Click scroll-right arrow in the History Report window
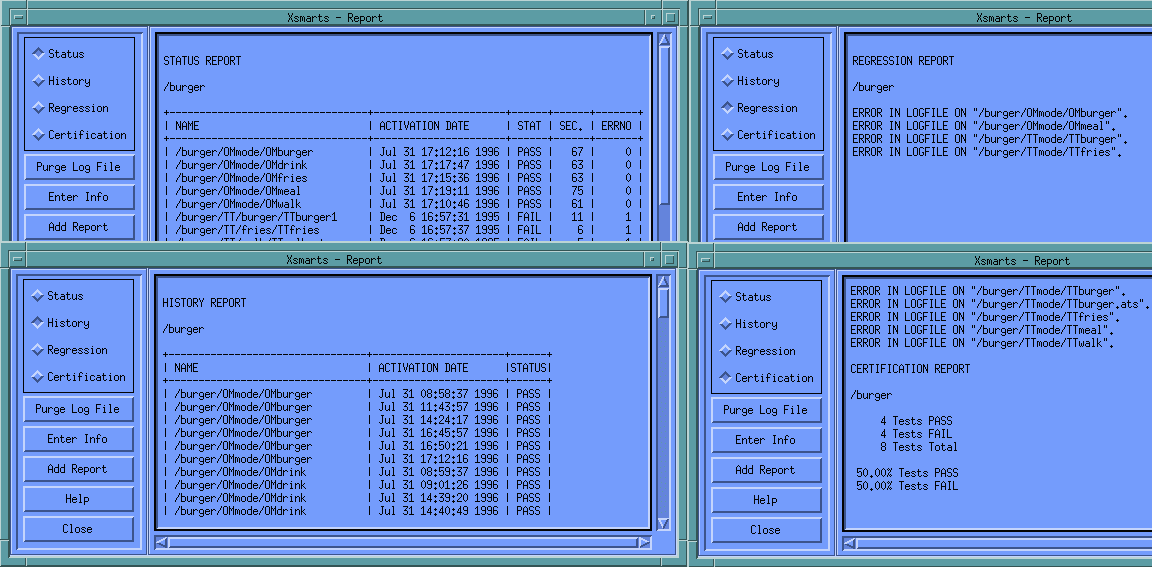Image resolution: width=1152 pixels, height=567 pixels. (645, 543)
